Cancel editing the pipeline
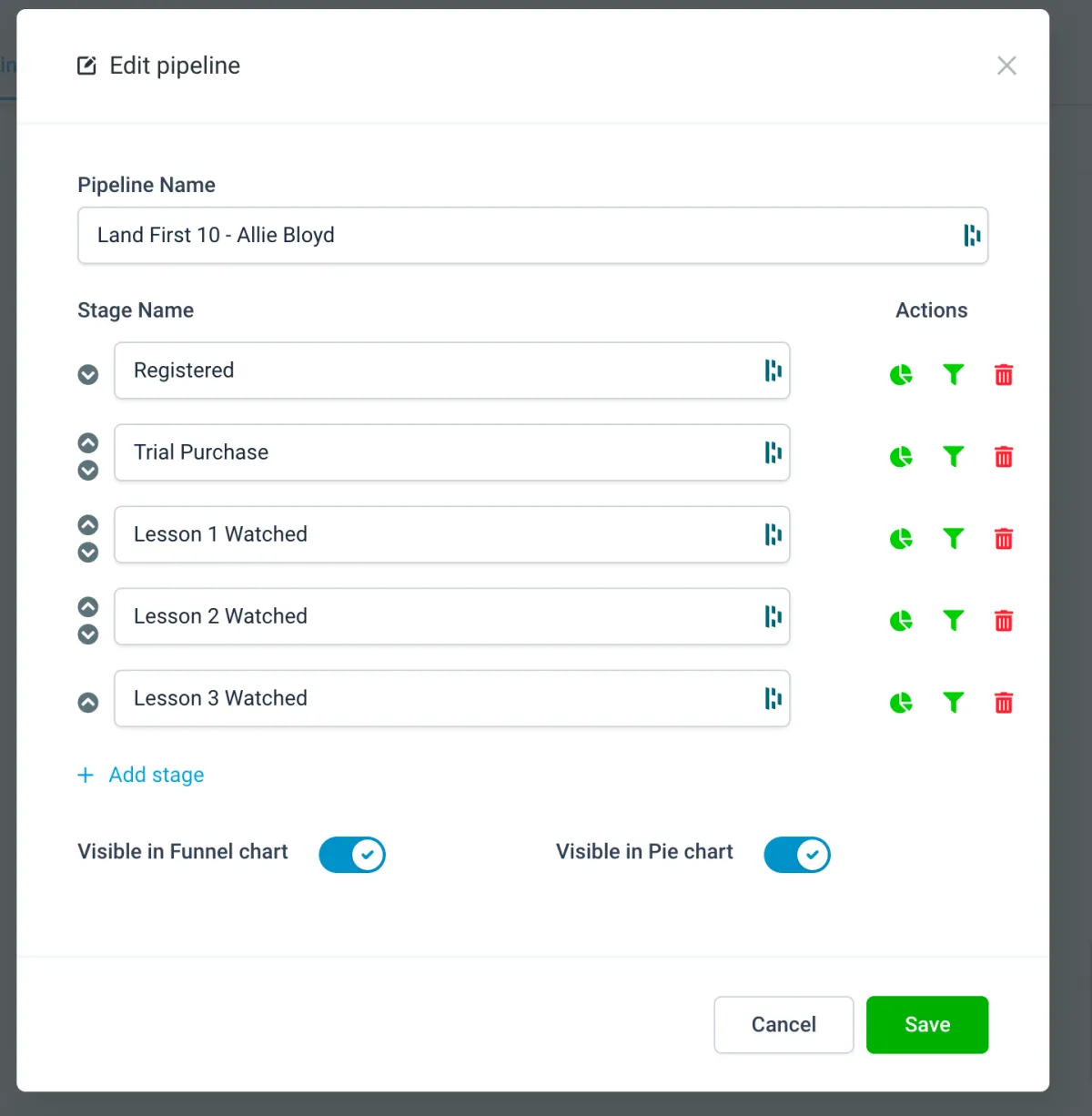The height and width of the screenshot is (1116, 1092). tap(784, 1025)
